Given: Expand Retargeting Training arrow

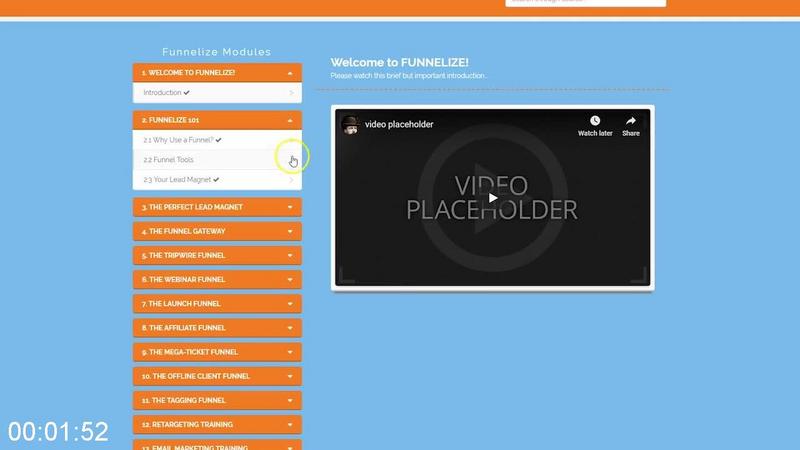Looking at the screenshot, I should pyautogui.click(x=290, y=424).
